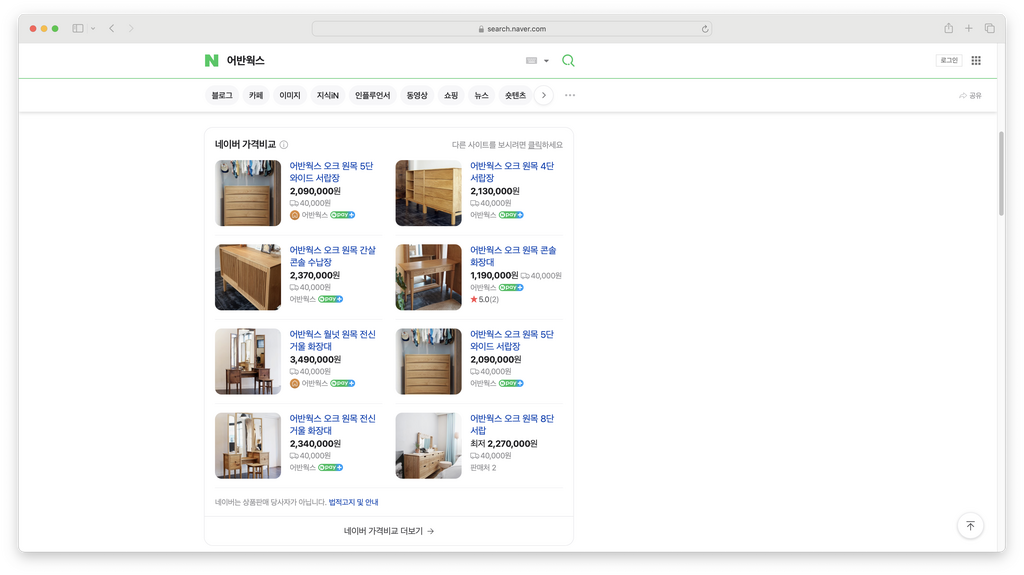Click the page vertical scrollbar

pos(1001,173)
